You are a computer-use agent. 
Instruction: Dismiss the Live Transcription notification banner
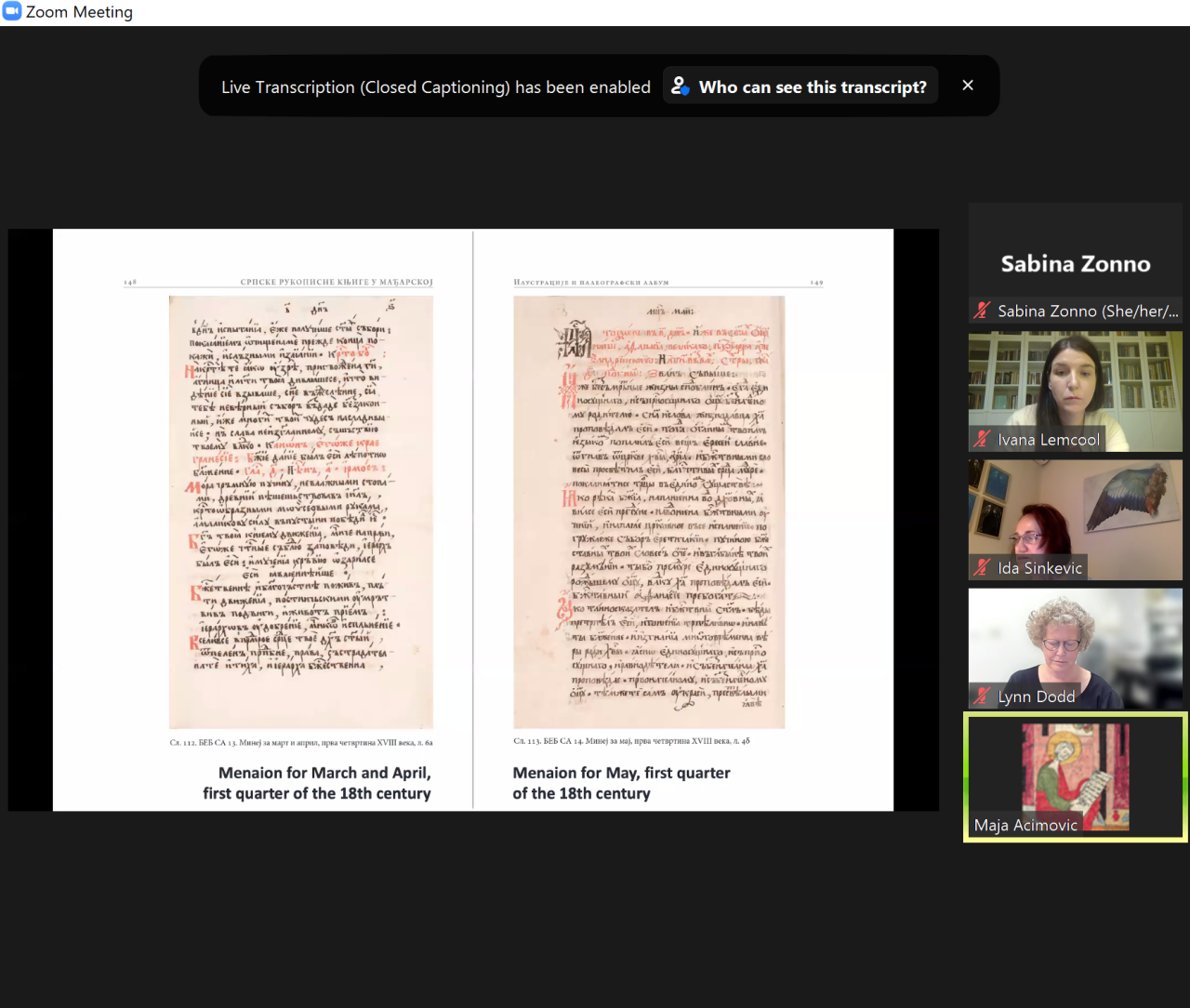tap(968, 86)
